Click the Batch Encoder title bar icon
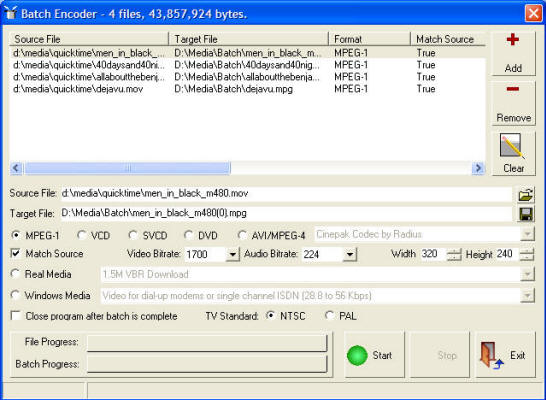Image resolution: width=546 pixels, height=400 pixels. coord(11,13)
